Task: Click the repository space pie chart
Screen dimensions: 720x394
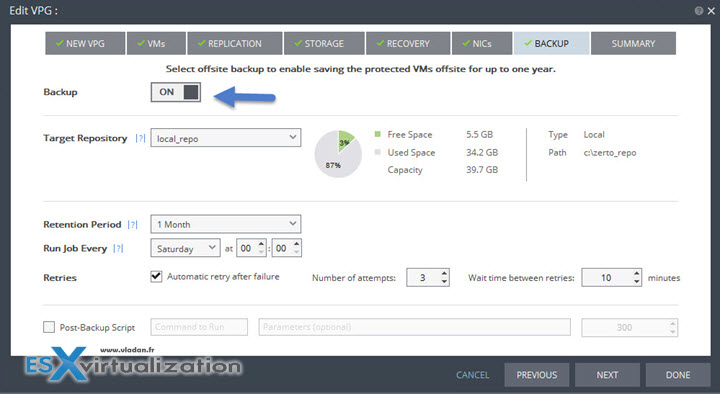Action: 338,154
